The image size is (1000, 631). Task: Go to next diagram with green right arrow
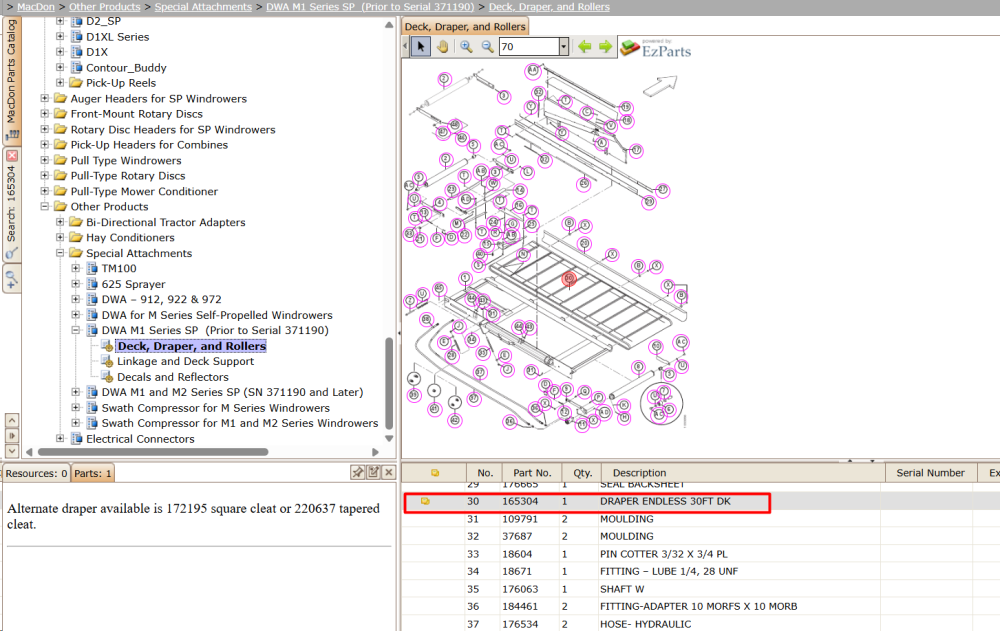(x=605, y=47)
